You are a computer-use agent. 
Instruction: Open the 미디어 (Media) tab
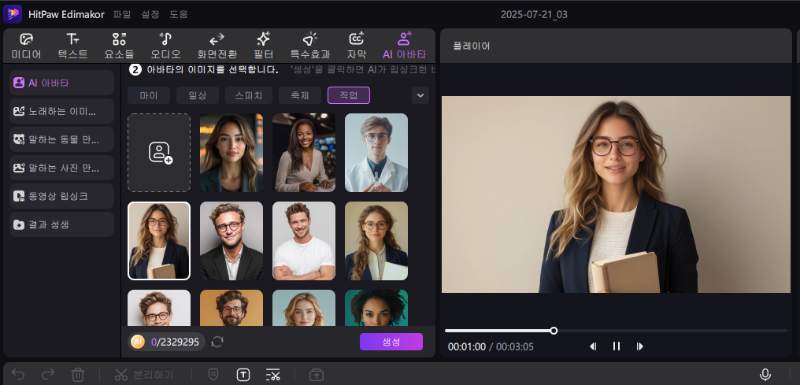click(x=26, y=45)
